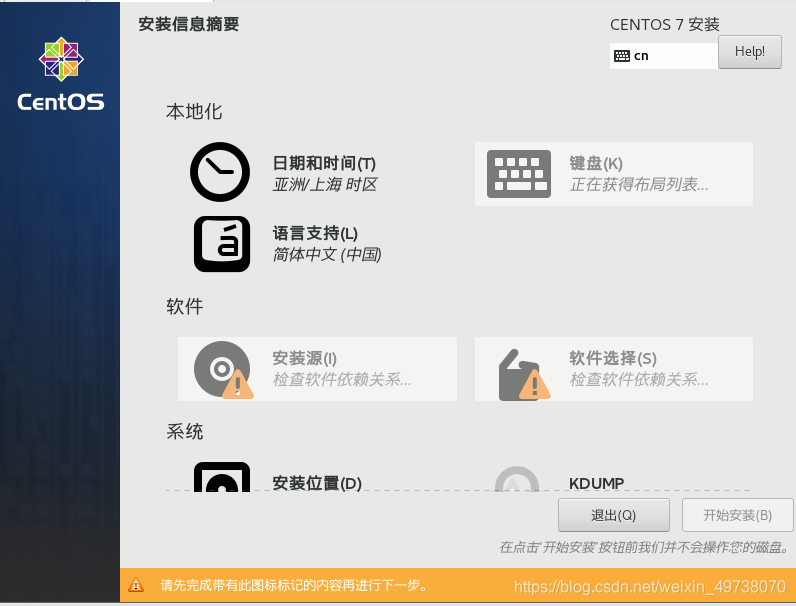Click the 软件 section heading
Viewport: 796px width, 606px height.
click(x=185, y=307)
